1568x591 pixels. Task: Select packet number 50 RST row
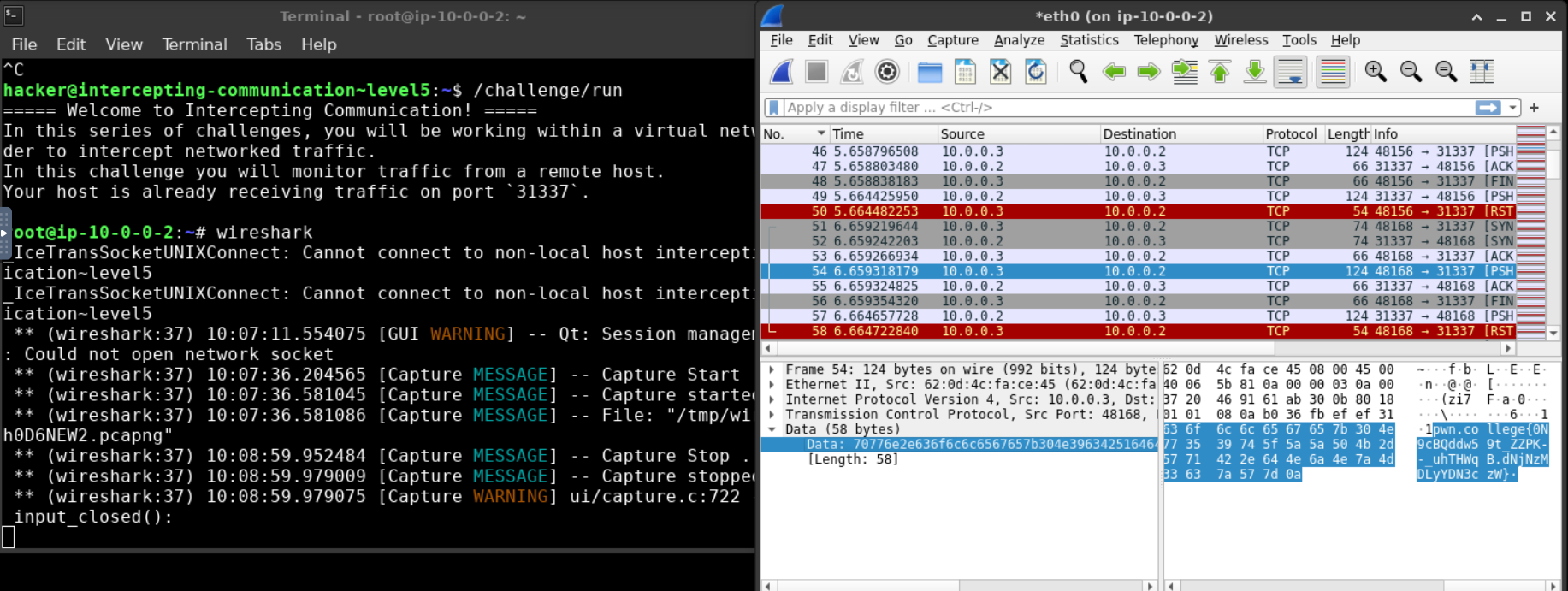click(1138, 211)
